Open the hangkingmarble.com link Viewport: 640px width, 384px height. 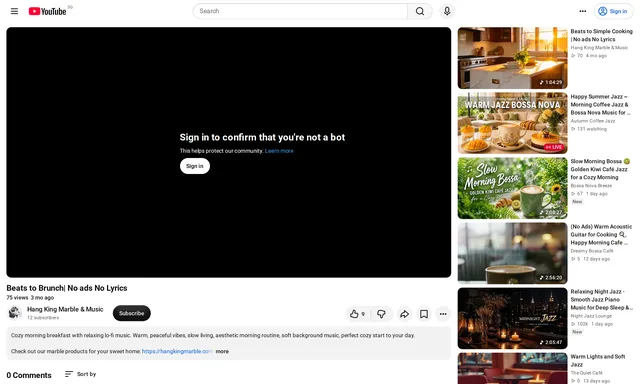pos(177,351)
